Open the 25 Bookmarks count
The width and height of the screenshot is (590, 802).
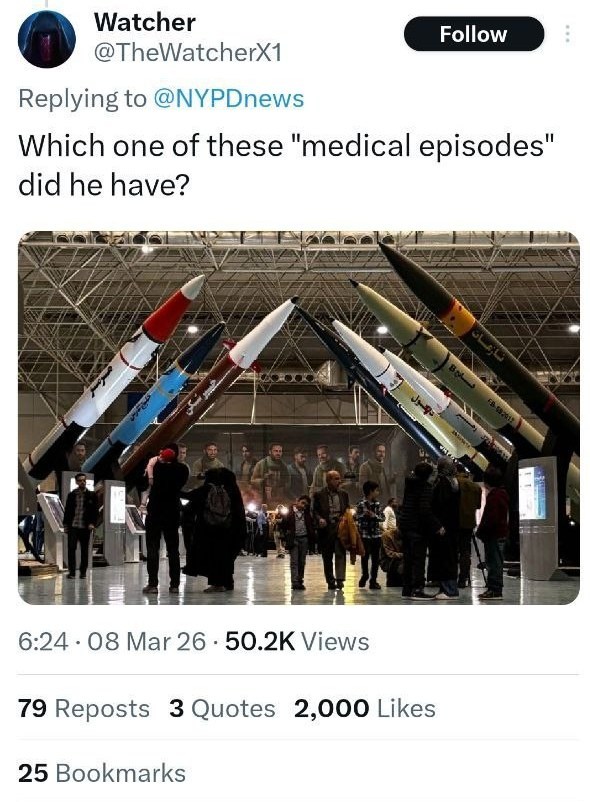point(102,773)
